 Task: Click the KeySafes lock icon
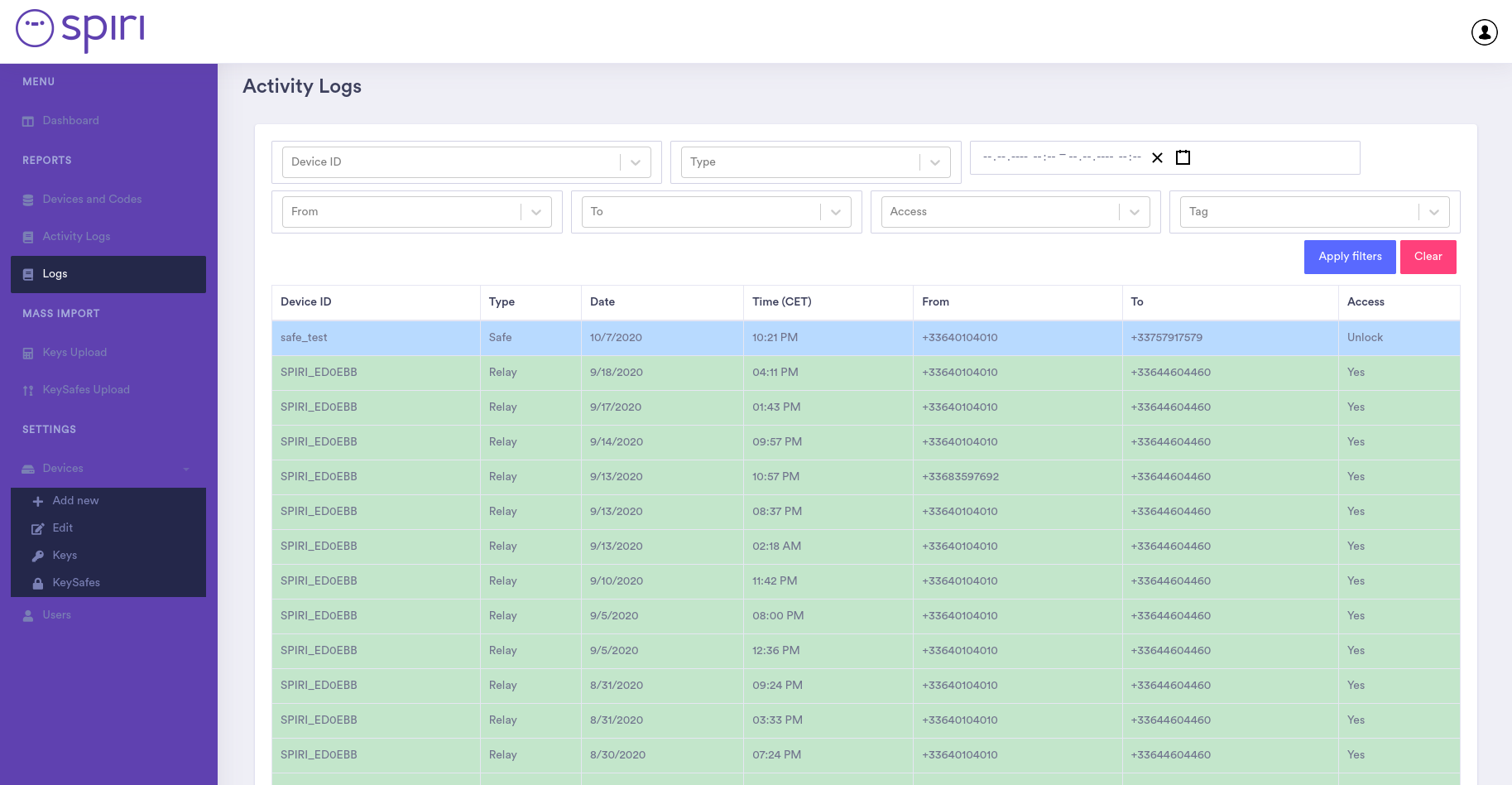[x=37, y=583]
